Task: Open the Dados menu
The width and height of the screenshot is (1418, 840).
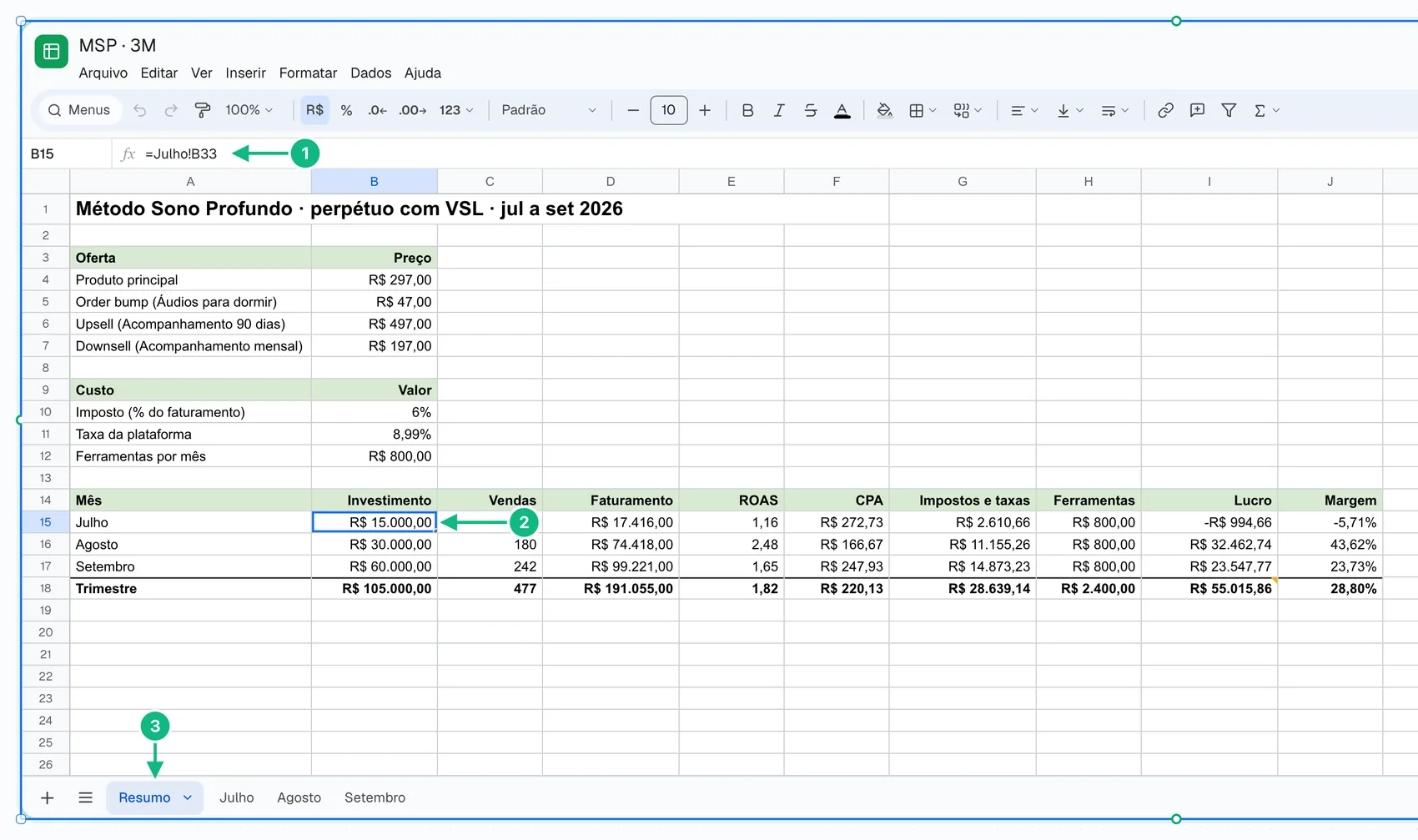Action: pos(370,73)
